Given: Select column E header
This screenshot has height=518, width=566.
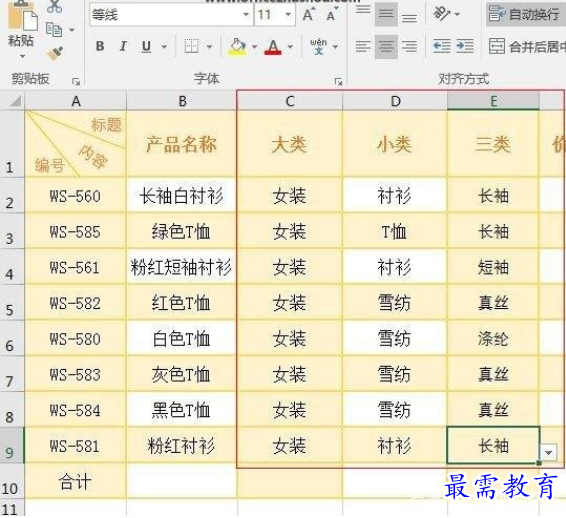Looking at the screenshot, I should pos(493,101).
